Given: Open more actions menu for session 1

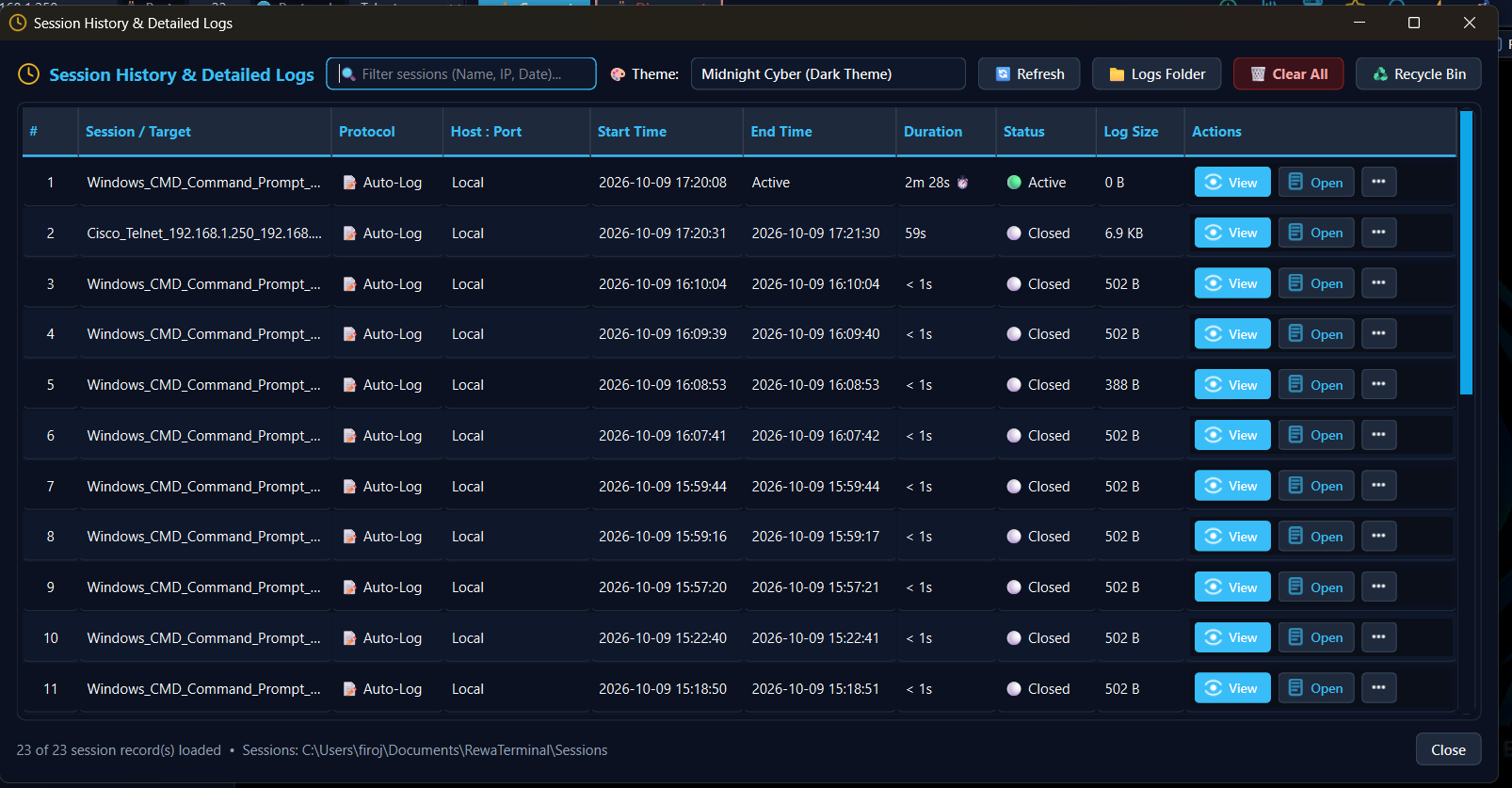Looking at the screenshot, I should [1378, 183].
